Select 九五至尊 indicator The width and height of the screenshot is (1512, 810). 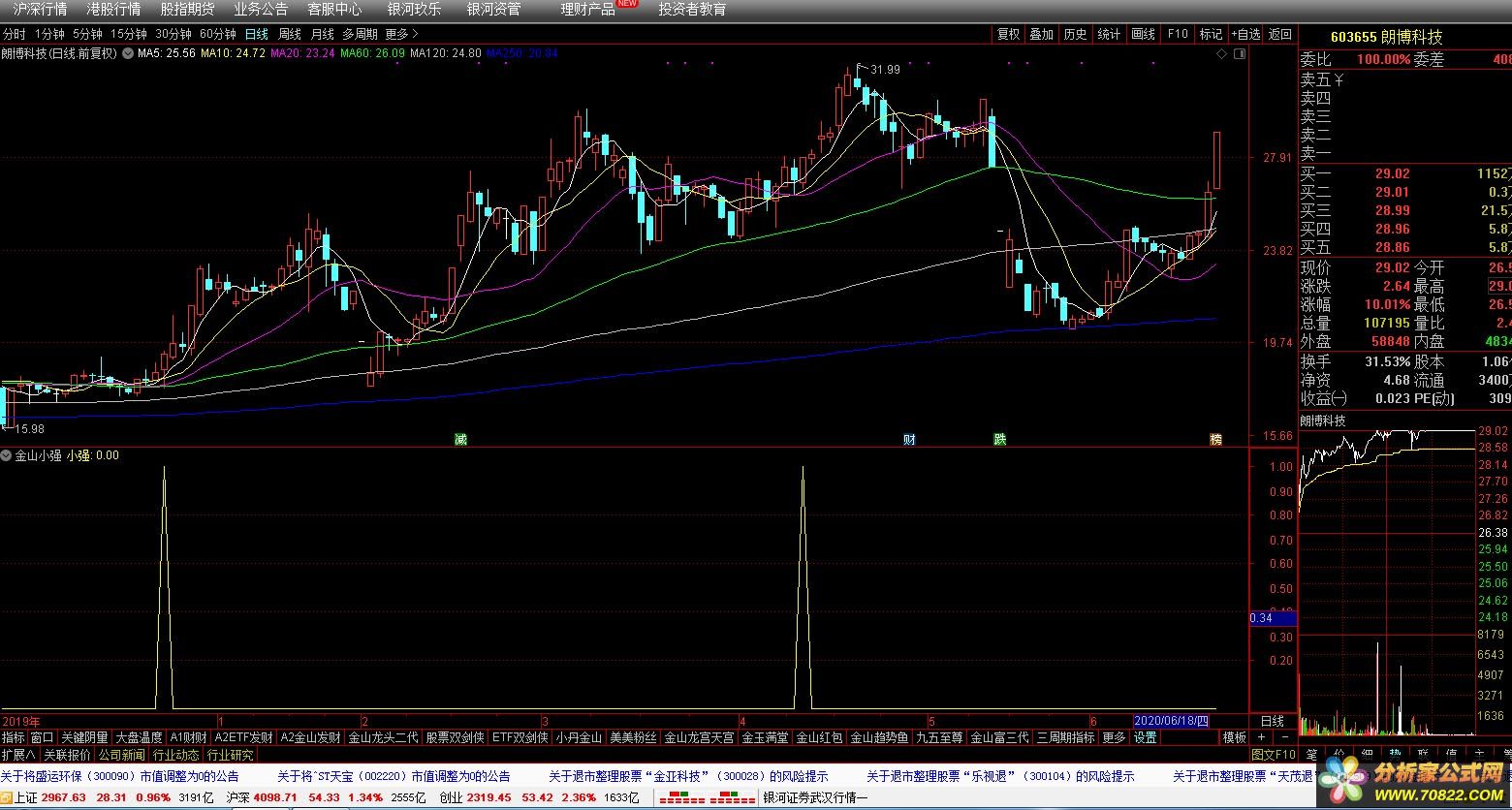(939, 737)
